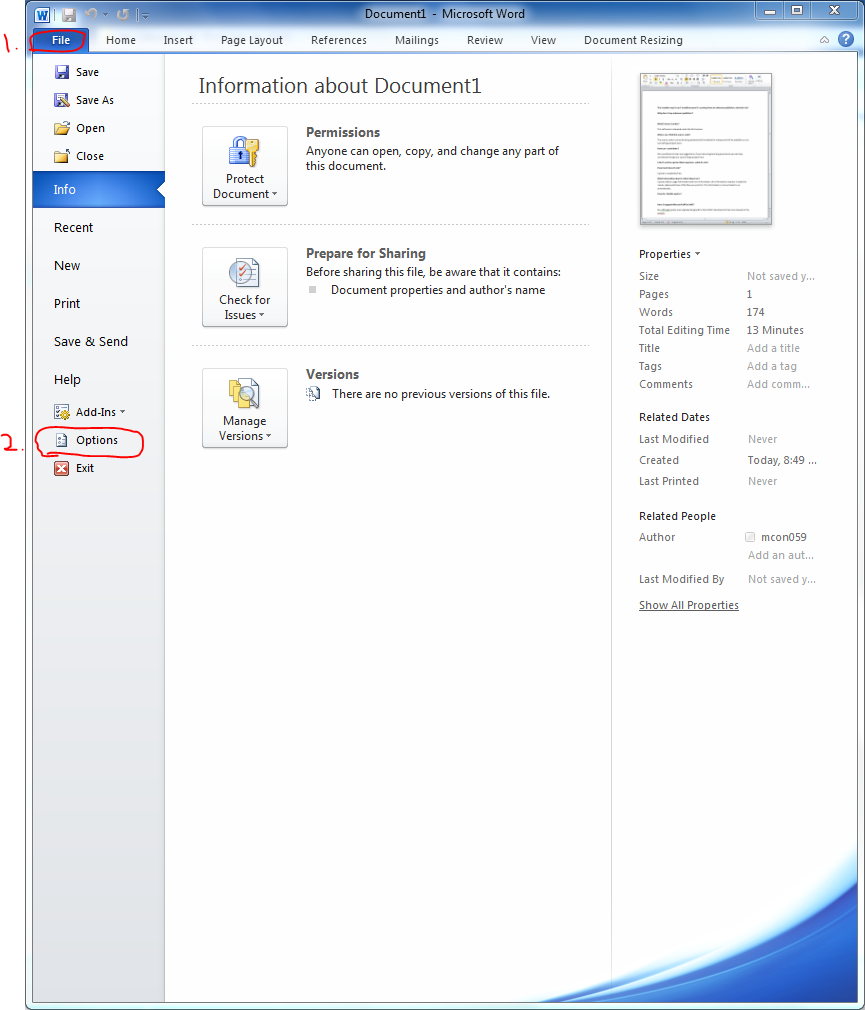Screen dimensions: 865x1010
Task: Select Info in the Backstage sidebar
Action: tap(99, 189)
